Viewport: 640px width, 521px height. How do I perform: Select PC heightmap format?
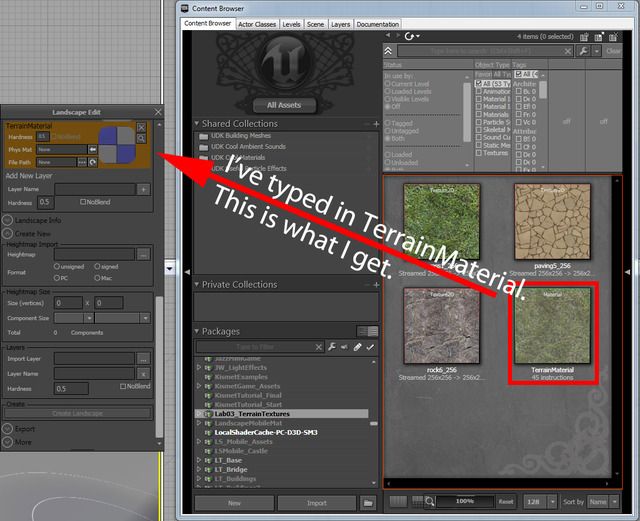click(x=57, y=278)
